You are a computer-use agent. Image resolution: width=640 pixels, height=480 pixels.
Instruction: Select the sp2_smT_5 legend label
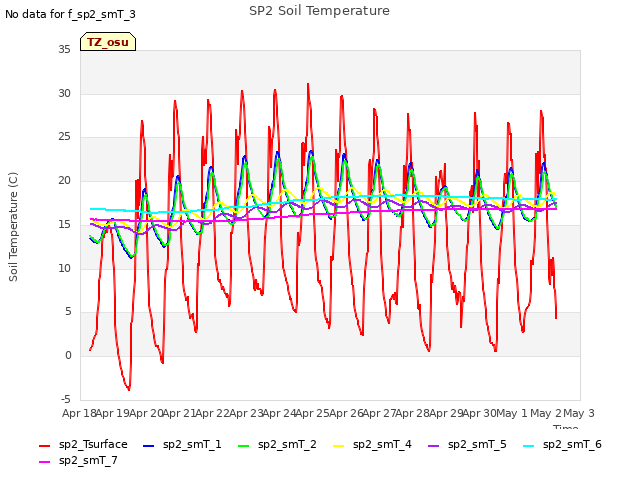(x=477, y=444)
